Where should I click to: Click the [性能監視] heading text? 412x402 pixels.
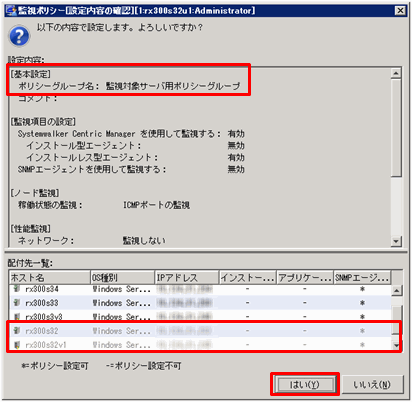[x=31, y=229]
